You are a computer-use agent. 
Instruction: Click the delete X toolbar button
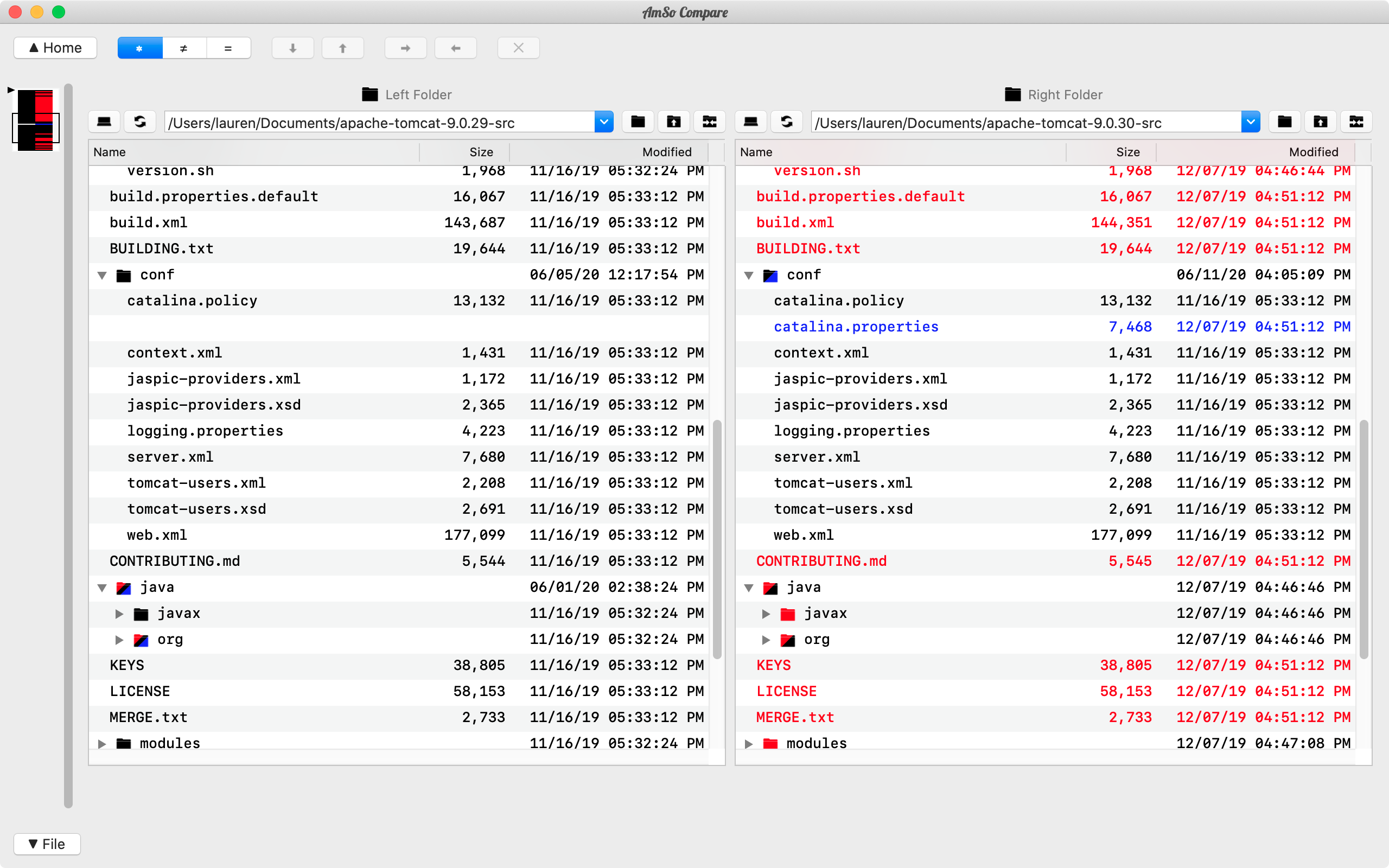pyautogui.click(x=518, y=48)
